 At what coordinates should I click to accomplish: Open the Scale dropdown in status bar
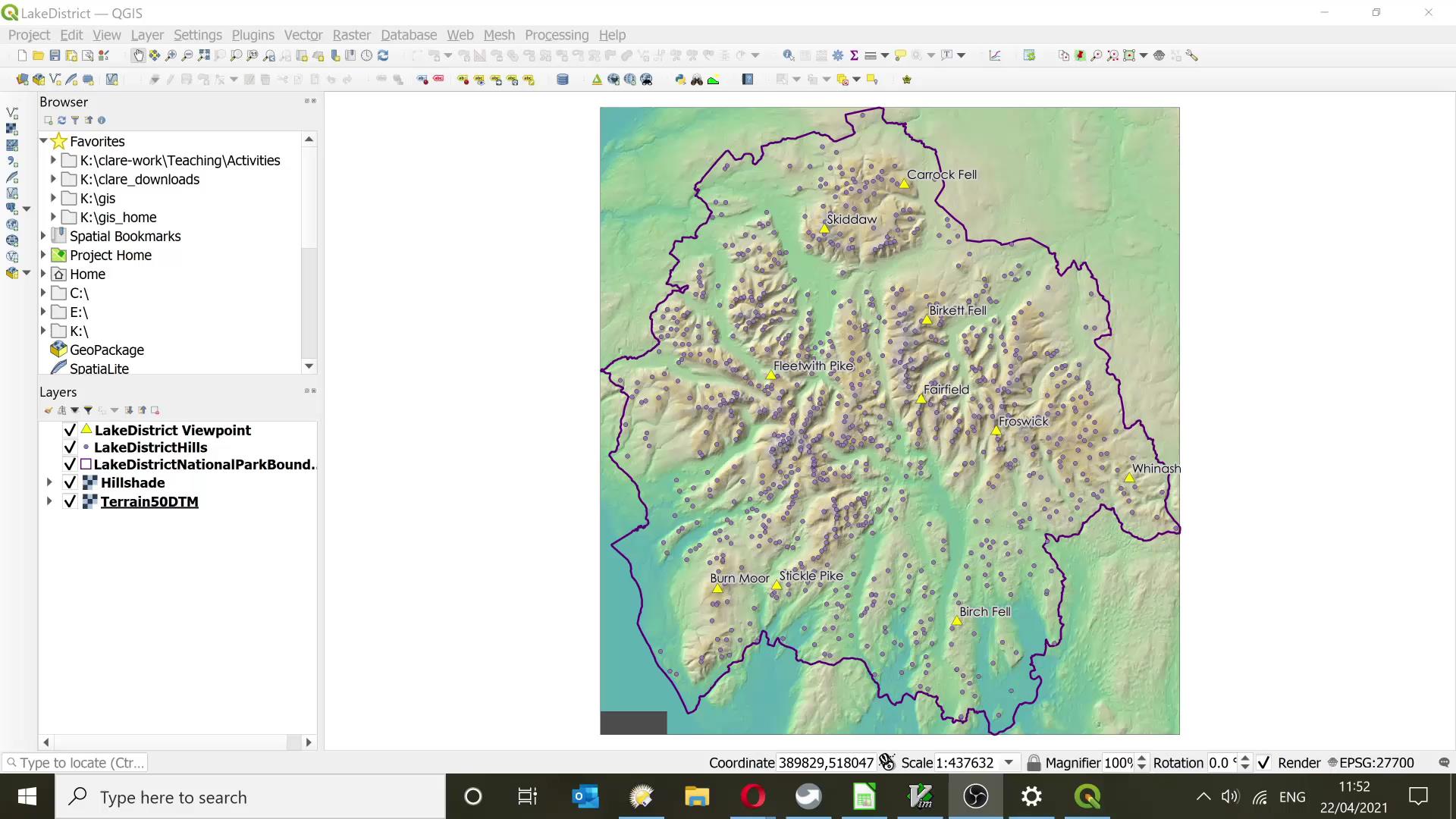point(1009,762)
